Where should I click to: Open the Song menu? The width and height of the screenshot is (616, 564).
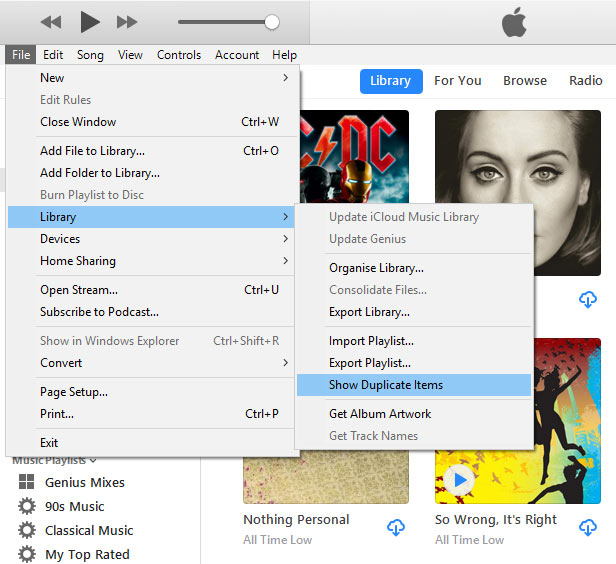[90, 55]
